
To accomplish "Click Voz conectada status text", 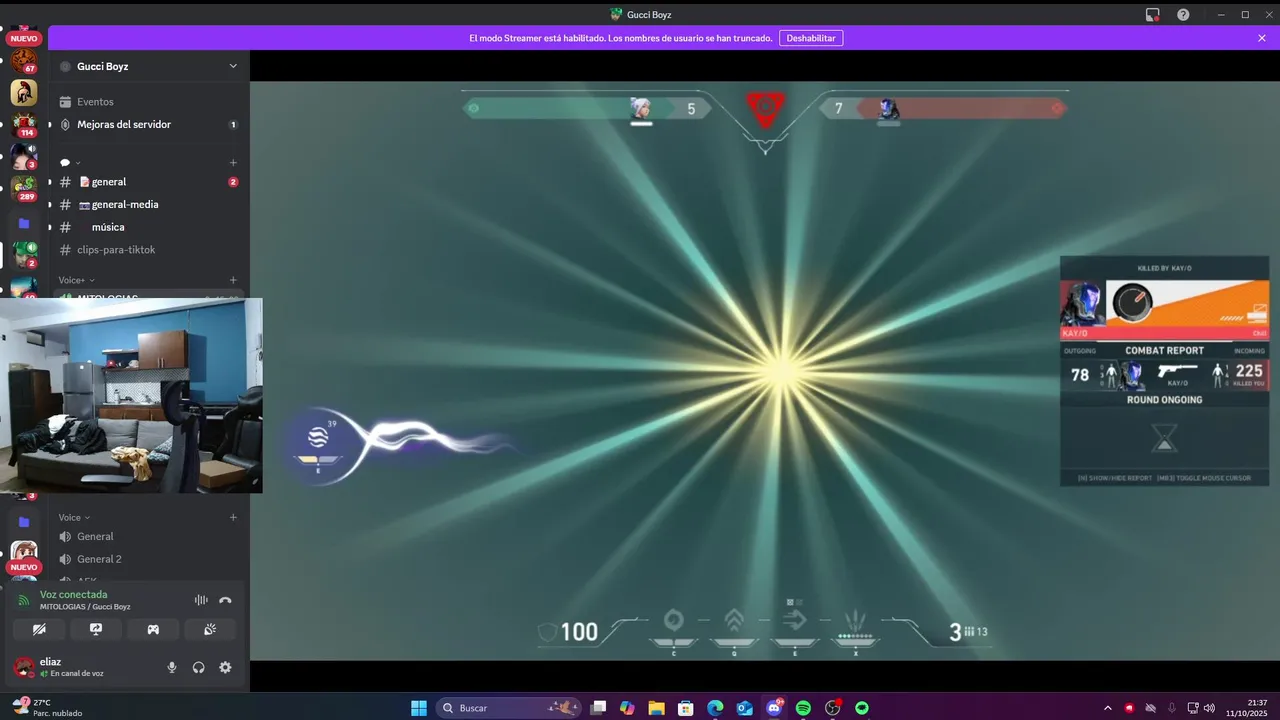I will (x=73, y=594).
